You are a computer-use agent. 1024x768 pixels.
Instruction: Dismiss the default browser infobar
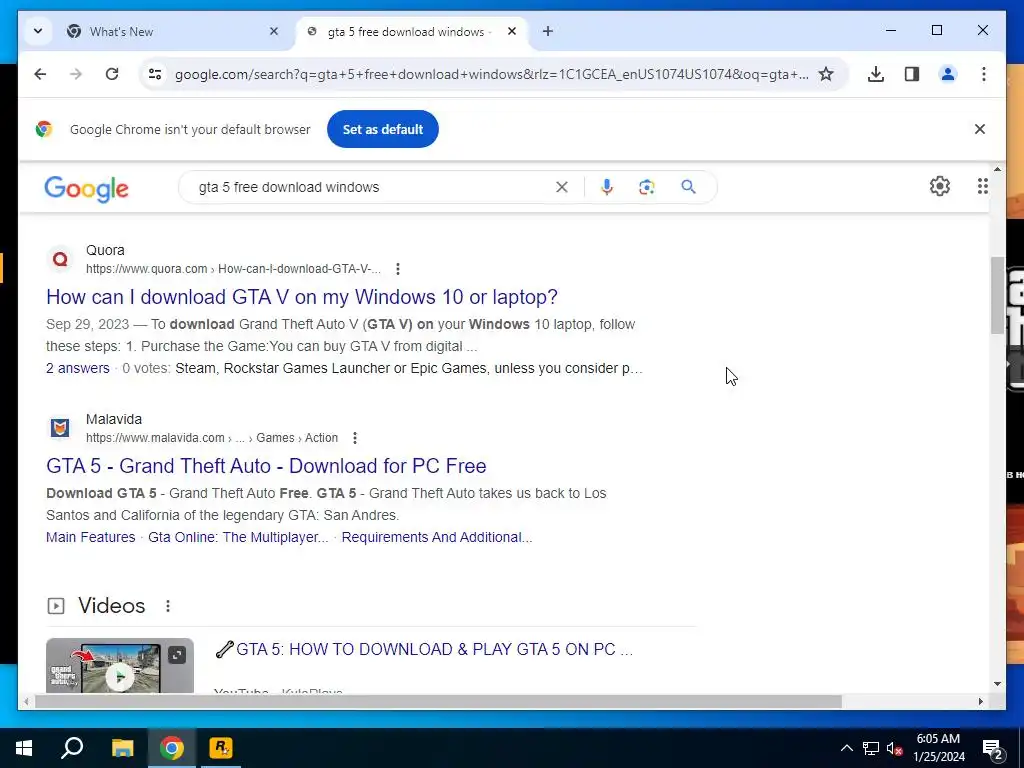[980, 129]
